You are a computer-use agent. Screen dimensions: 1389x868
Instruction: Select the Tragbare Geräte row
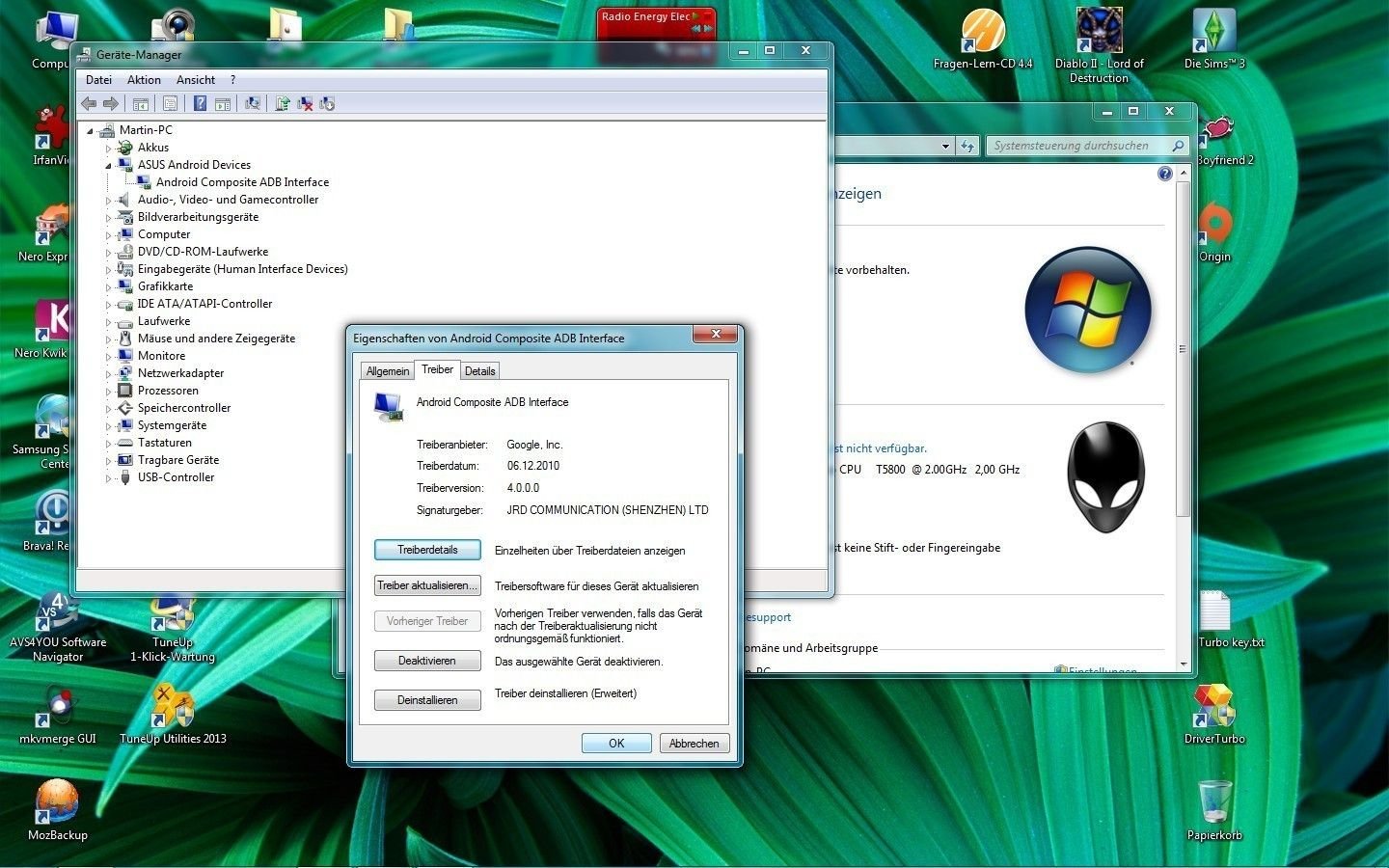[169, 460]
